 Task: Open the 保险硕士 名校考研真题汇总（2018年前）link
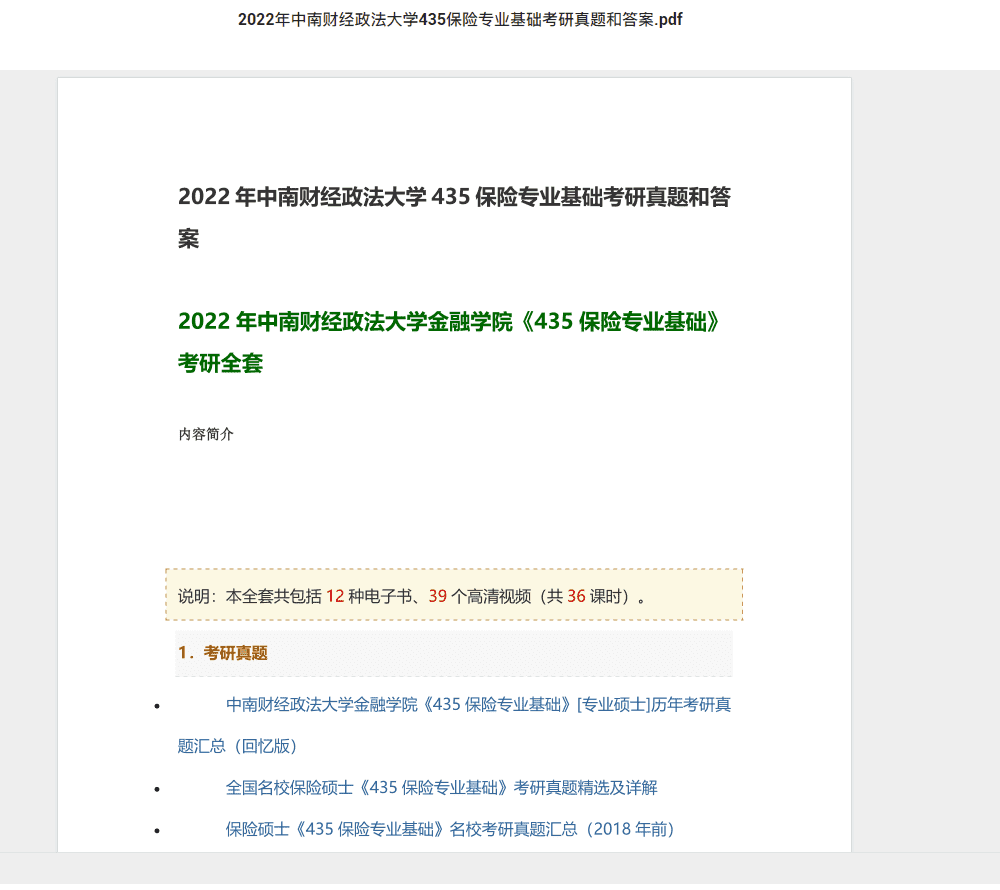click(x=450, y=829)
